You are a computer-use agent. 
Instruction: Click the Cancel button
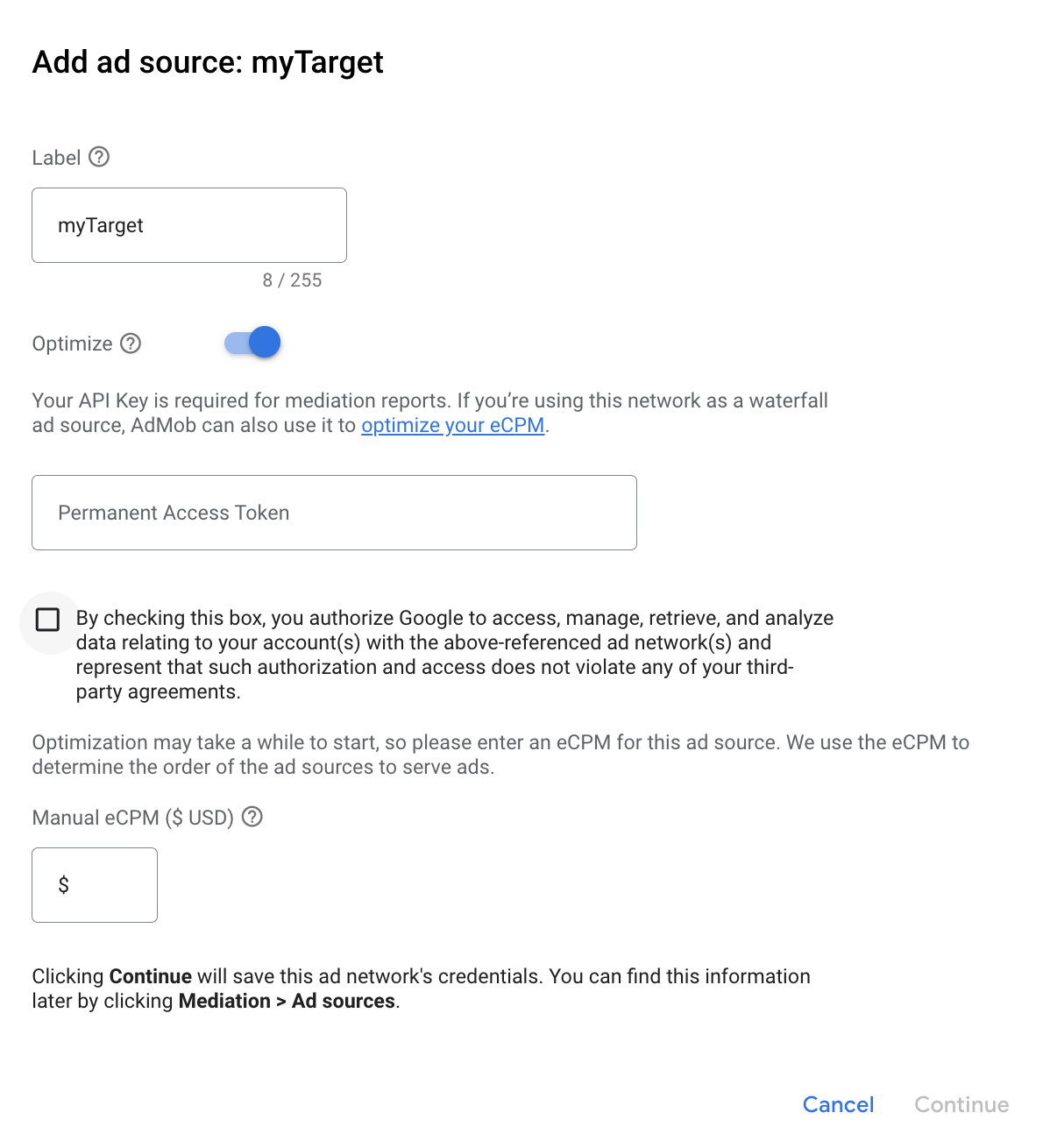(838, 1104)
